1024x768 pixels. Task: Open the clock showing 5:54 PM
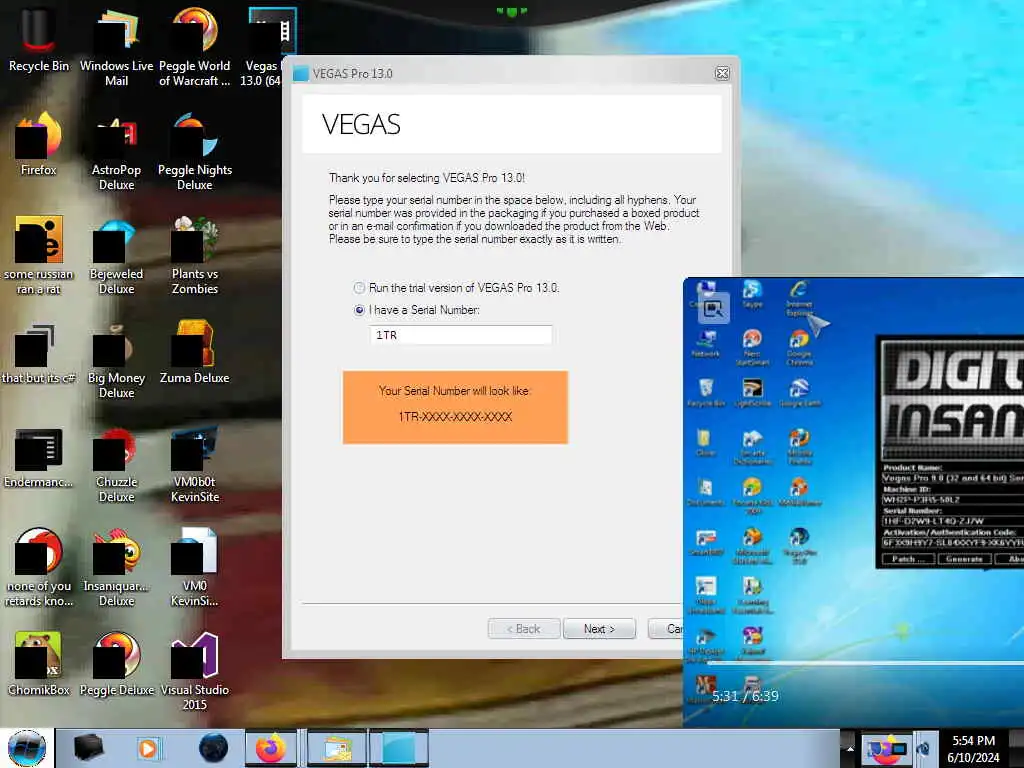974,749
